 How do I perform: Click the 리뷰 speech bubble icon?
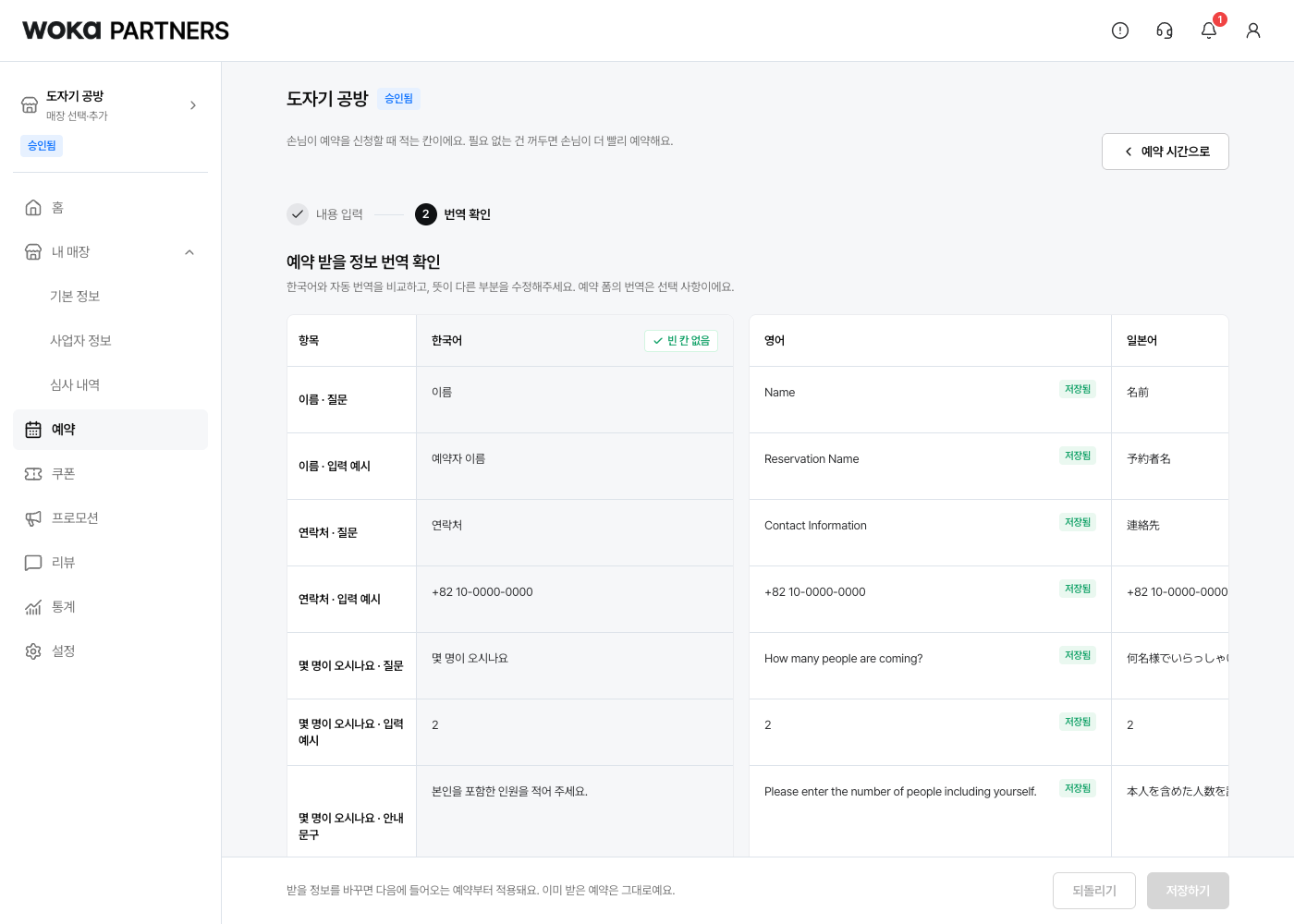[x=33, y=563]
